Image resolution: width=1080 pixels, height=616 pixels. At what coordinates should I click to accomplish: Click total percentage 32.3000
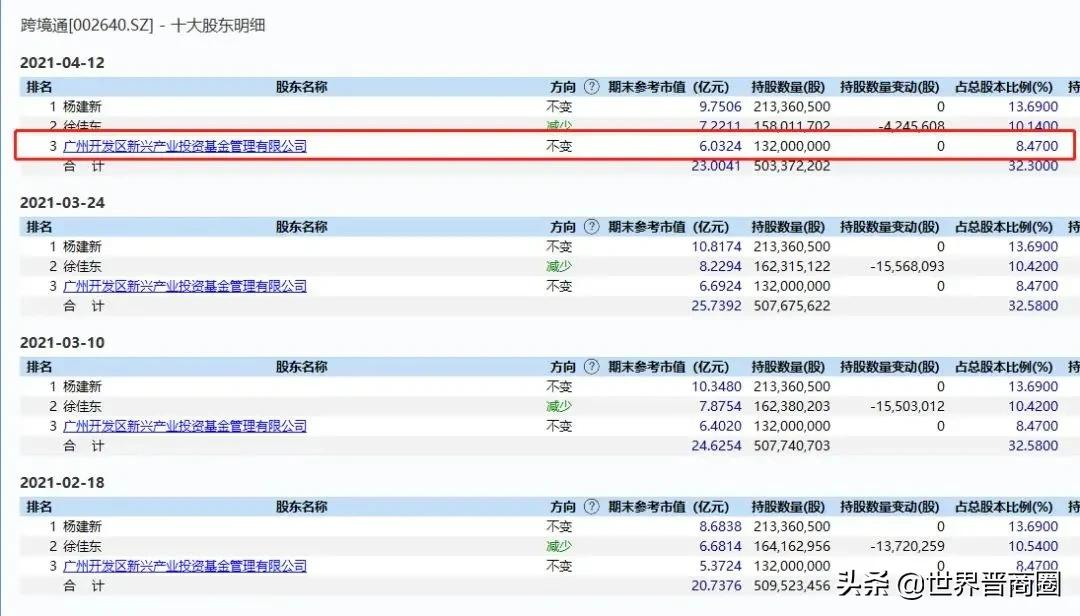[1033, 166]
